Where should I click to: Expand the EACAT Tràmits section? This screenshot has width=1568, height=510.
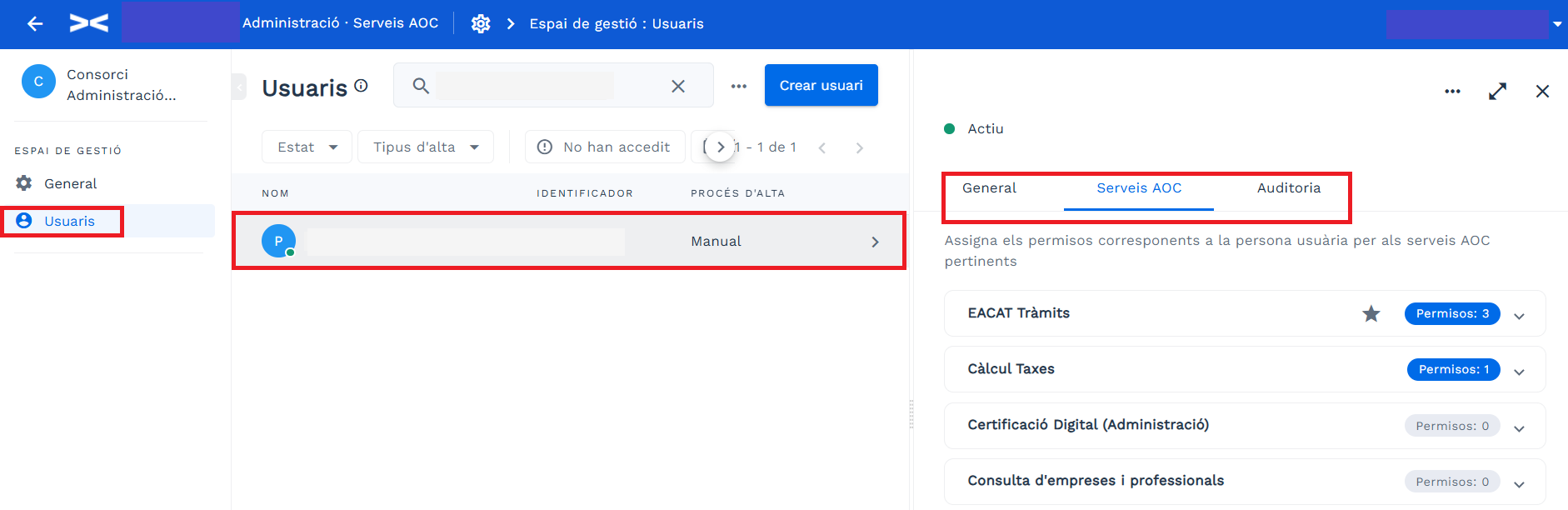(1519, 316)
